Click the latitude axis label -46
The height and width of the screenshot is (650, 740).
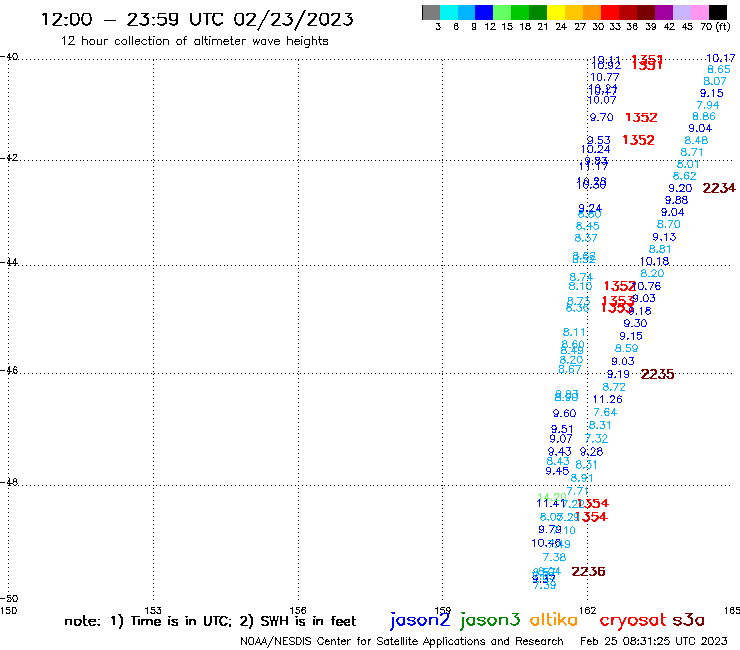coord(9,370)
